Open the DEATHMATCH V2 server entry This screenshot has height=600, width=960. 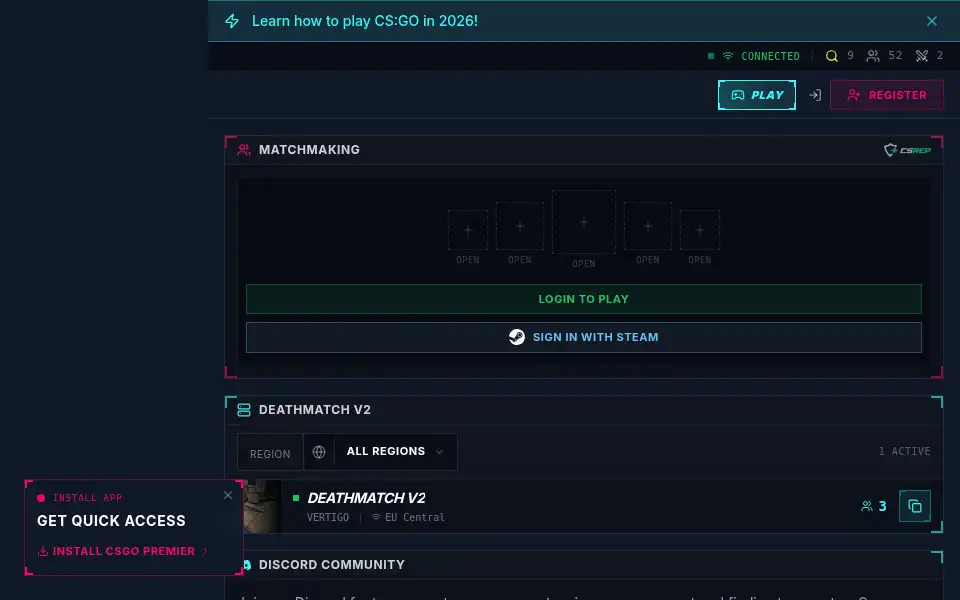366,498
